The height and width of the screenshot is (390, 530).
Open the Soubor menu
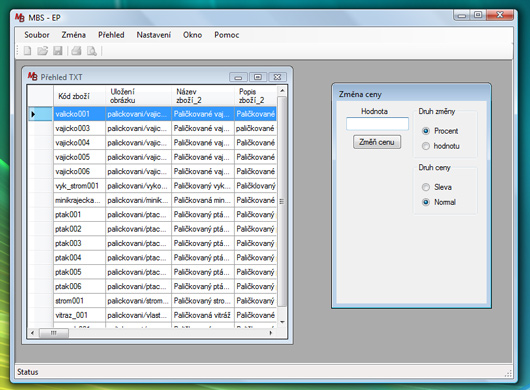click(37, 35)
